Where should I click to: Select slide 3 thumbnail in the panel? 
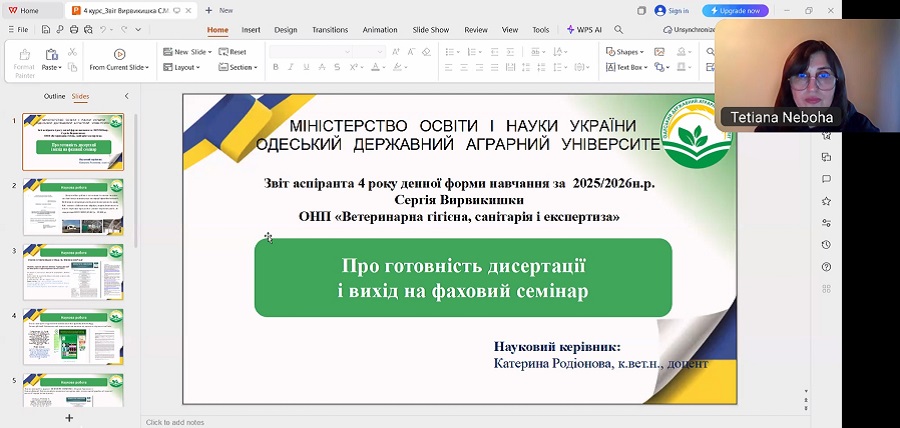tap(73, 272)
